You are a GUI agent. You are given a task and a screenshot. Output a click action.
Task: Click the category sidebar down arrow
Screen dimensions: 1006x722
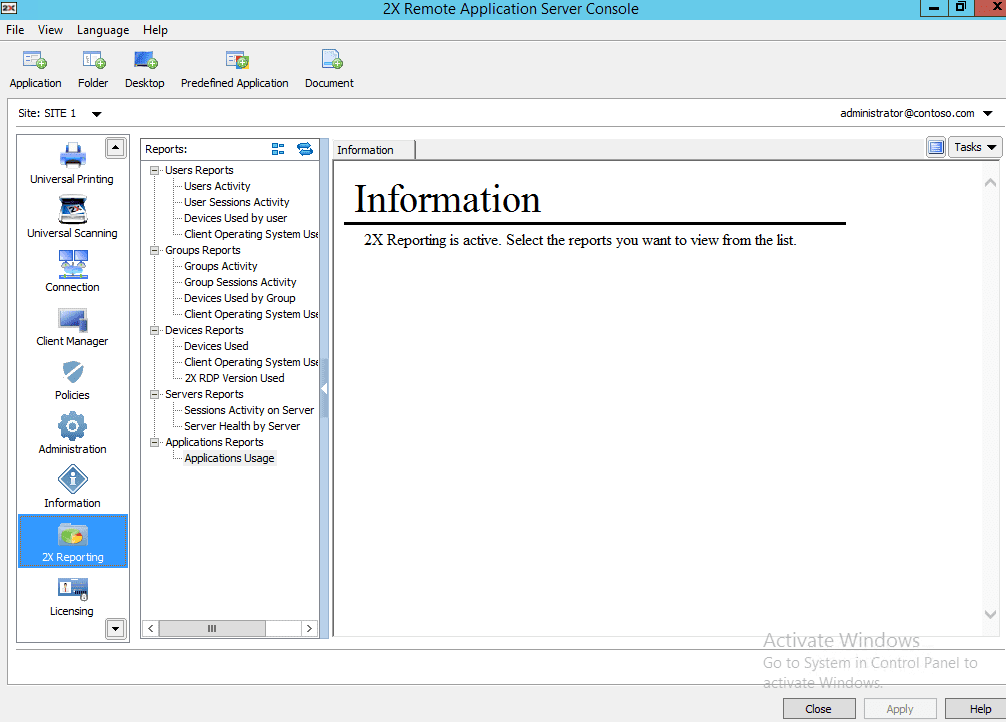(115, 628)
